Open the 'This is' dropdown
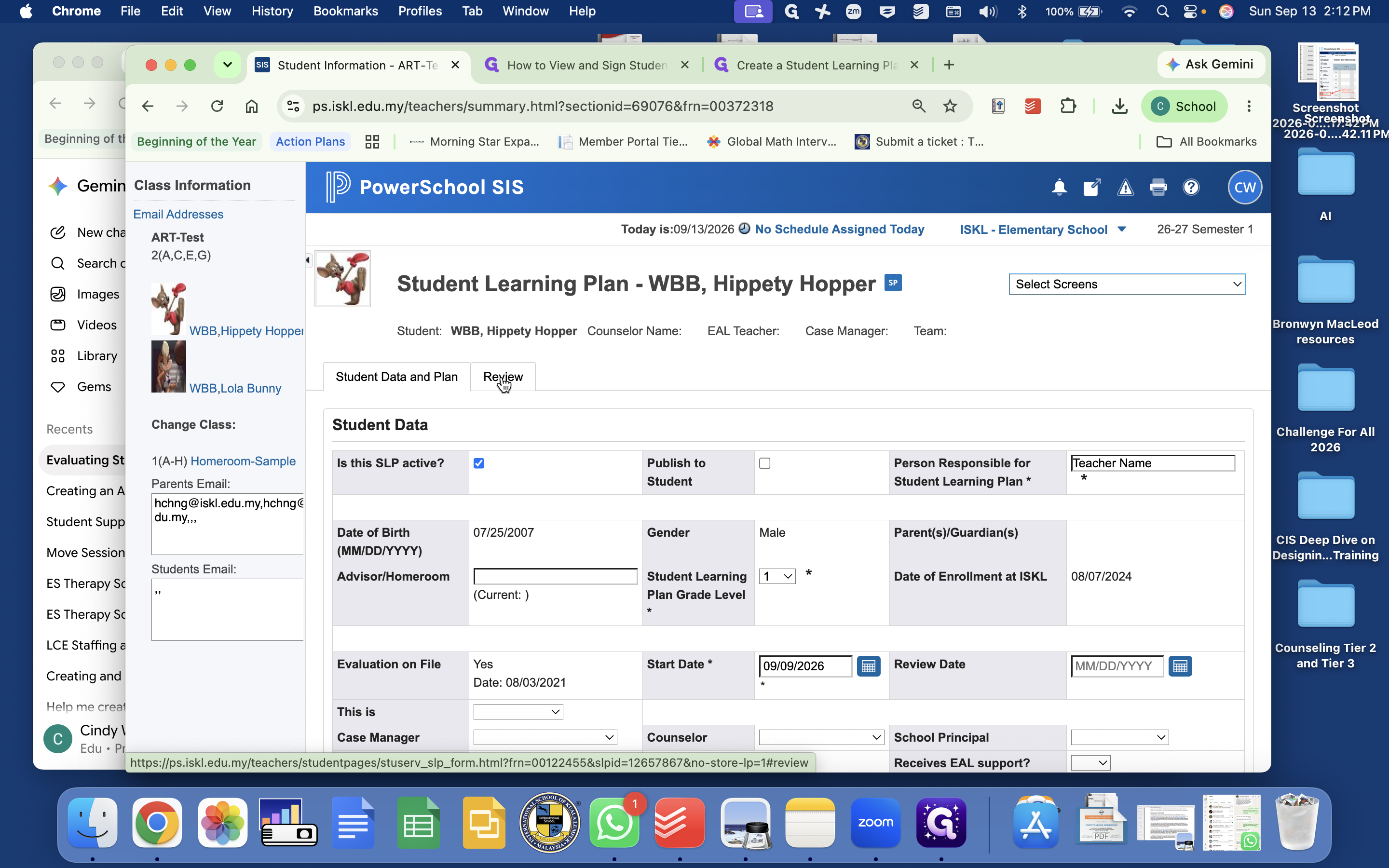 517,712
